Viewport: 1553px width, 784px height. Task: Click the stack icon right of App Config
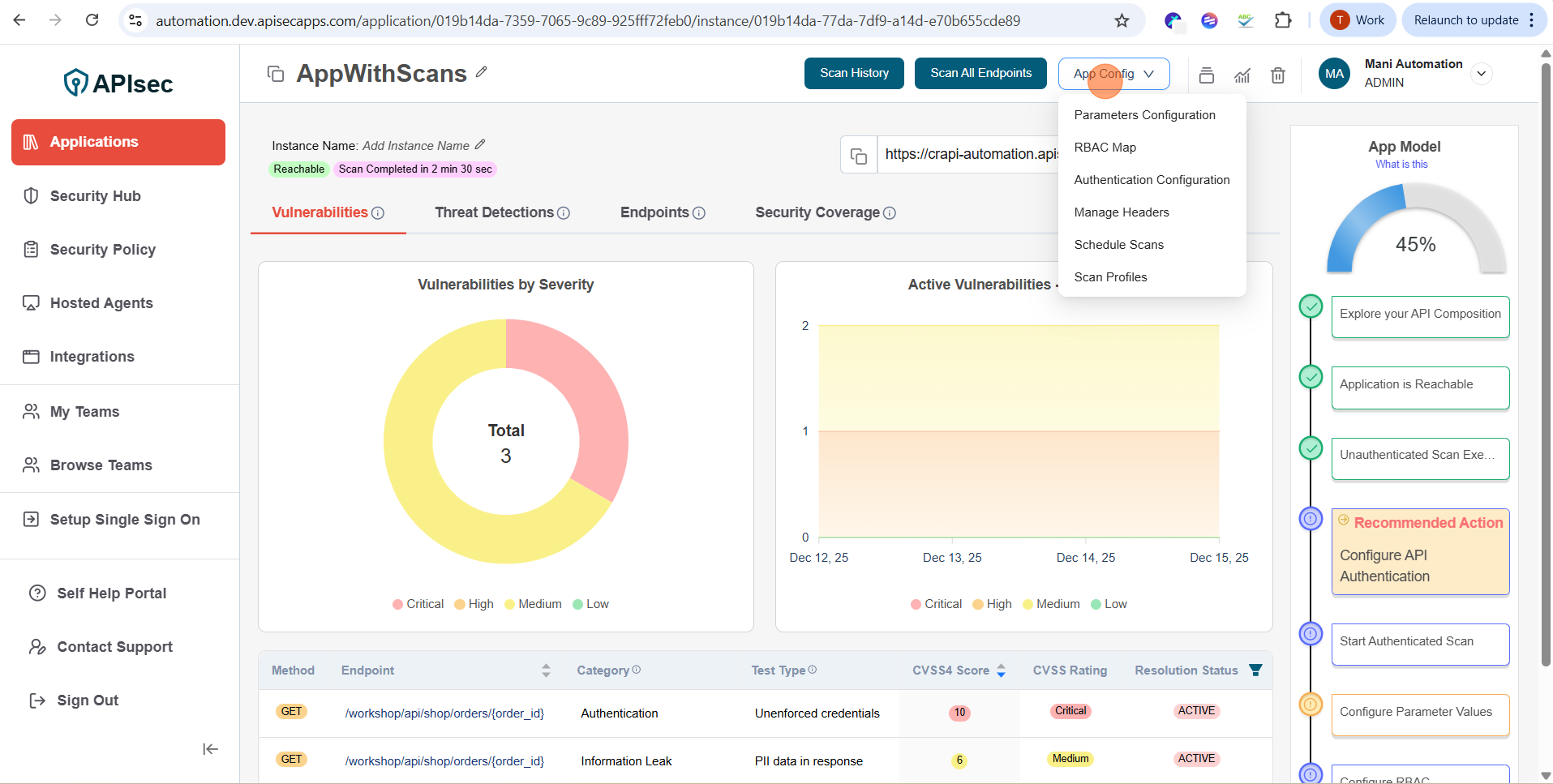[x=1206, y=75]
